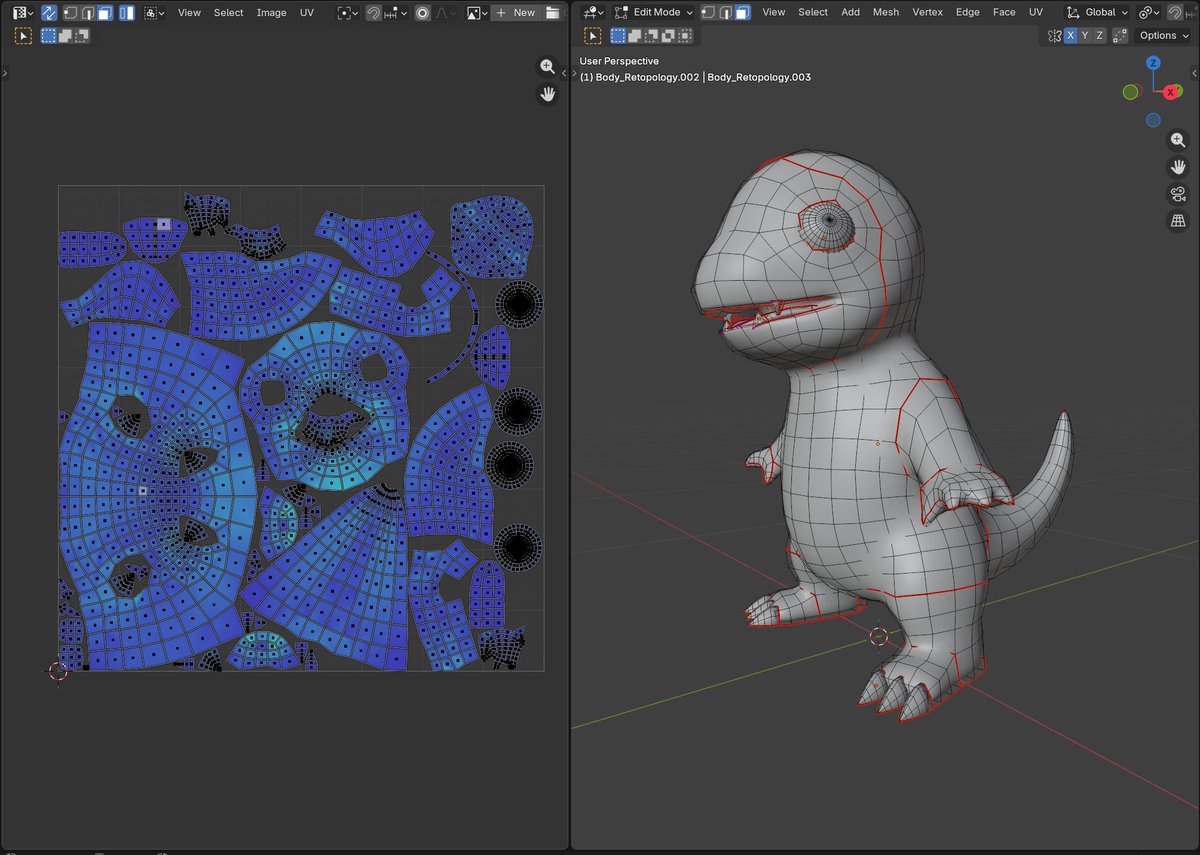
Task: Enable UV island selection mode
Action: point(127,13)
